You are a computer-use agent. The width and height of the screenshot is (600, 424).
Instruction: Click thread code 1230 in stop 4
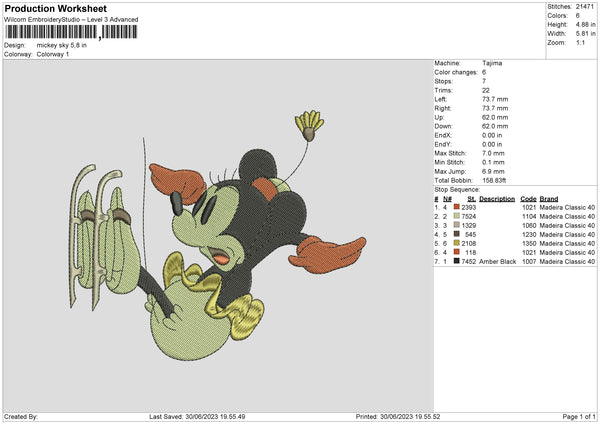pos(529,235)
